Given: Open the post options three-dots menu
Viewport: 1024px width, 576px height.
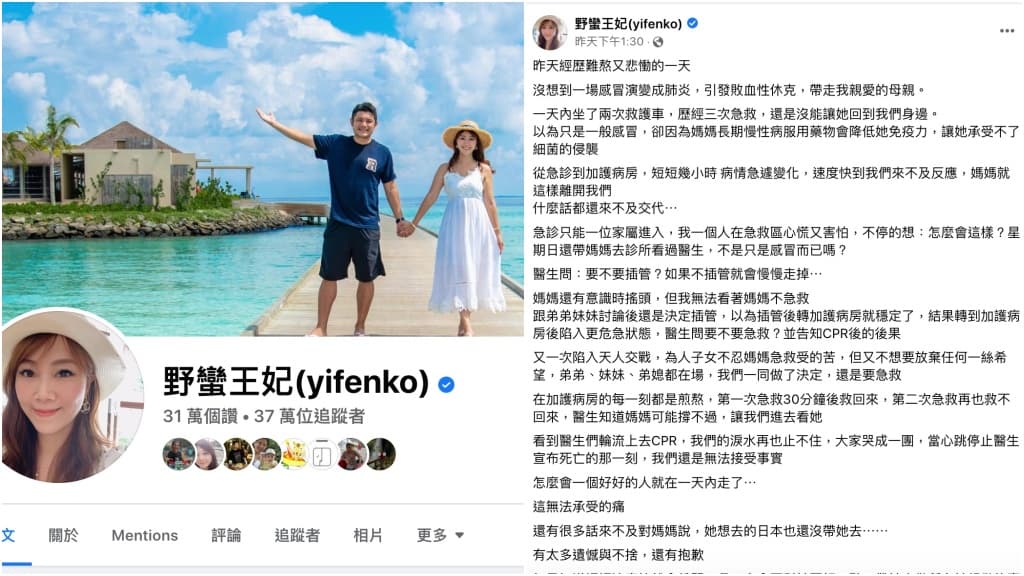Looking at the screenshot, I should (x=1006, y=31).
